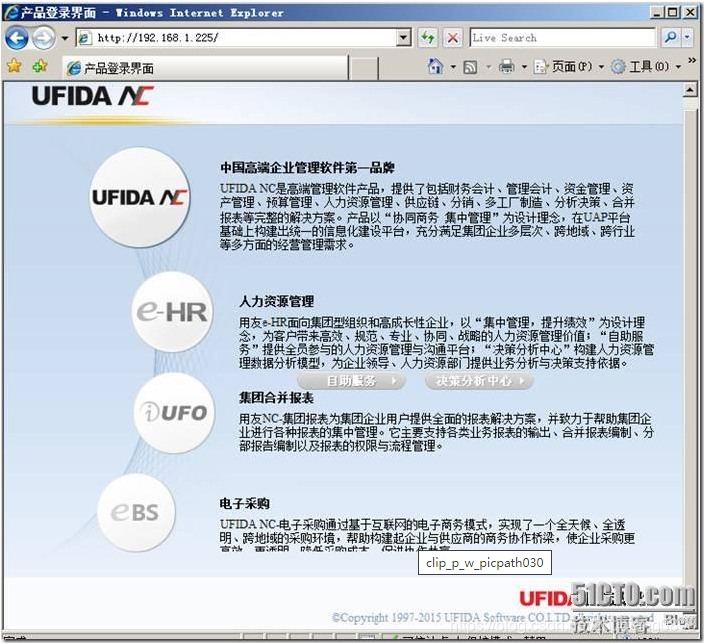Expand the Home button dropdown arrow
This screenshot has height=644, width=706.
(x=453, y=67)
